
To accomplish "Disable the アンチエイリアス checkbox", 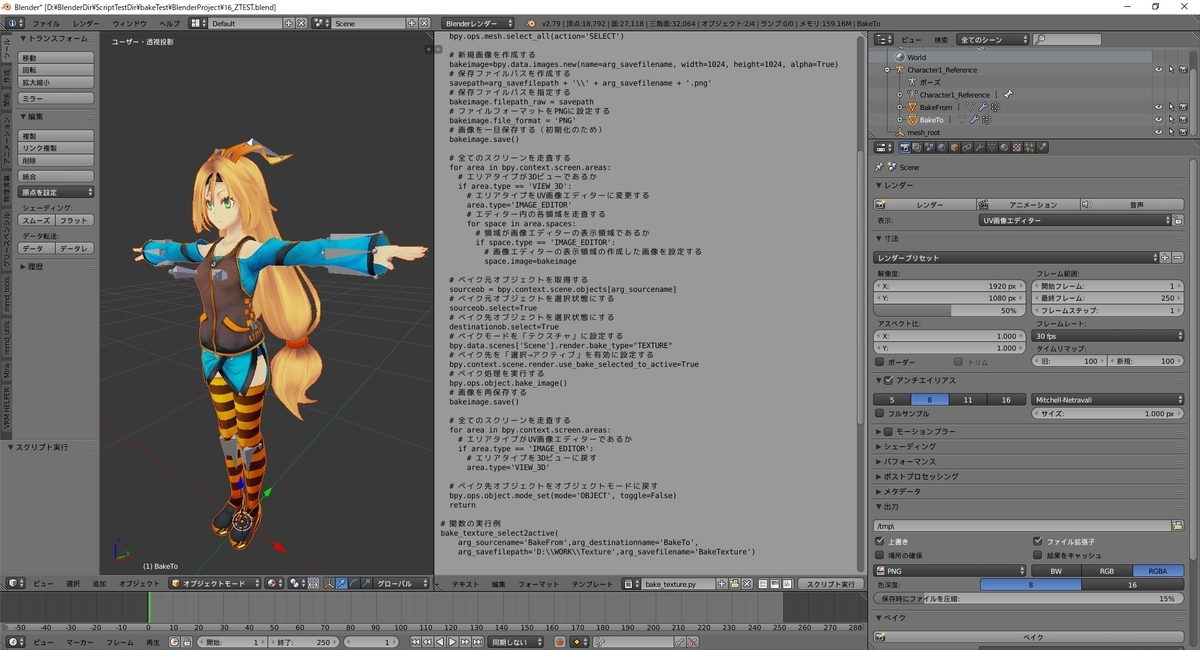I will [888, 380].
